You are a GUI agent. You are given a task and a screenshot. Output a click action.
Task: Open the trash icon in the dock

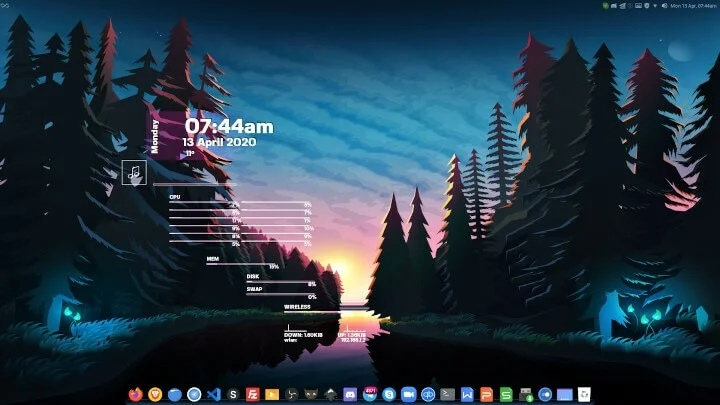584,394
